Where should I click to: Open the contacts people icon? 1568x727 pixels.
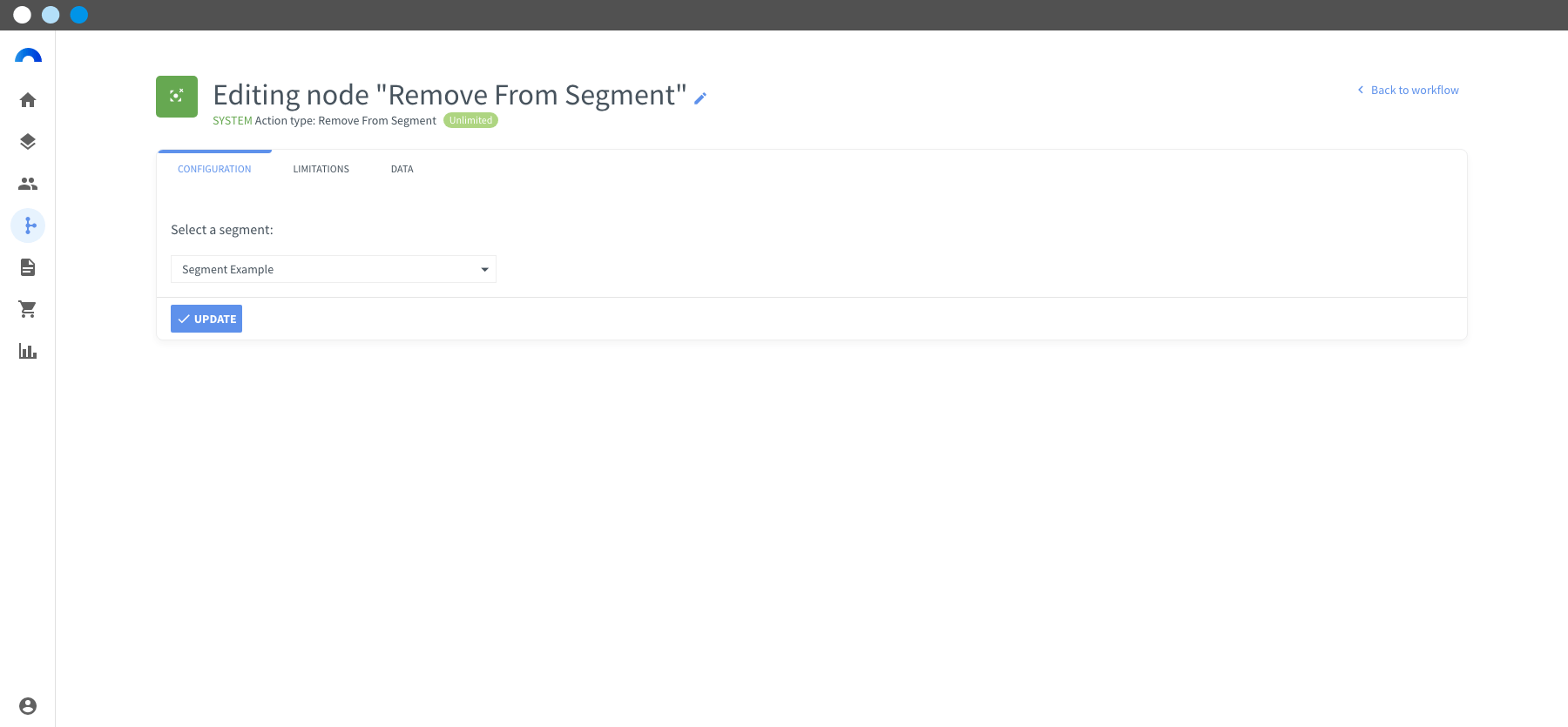click(x=28, y=184)
